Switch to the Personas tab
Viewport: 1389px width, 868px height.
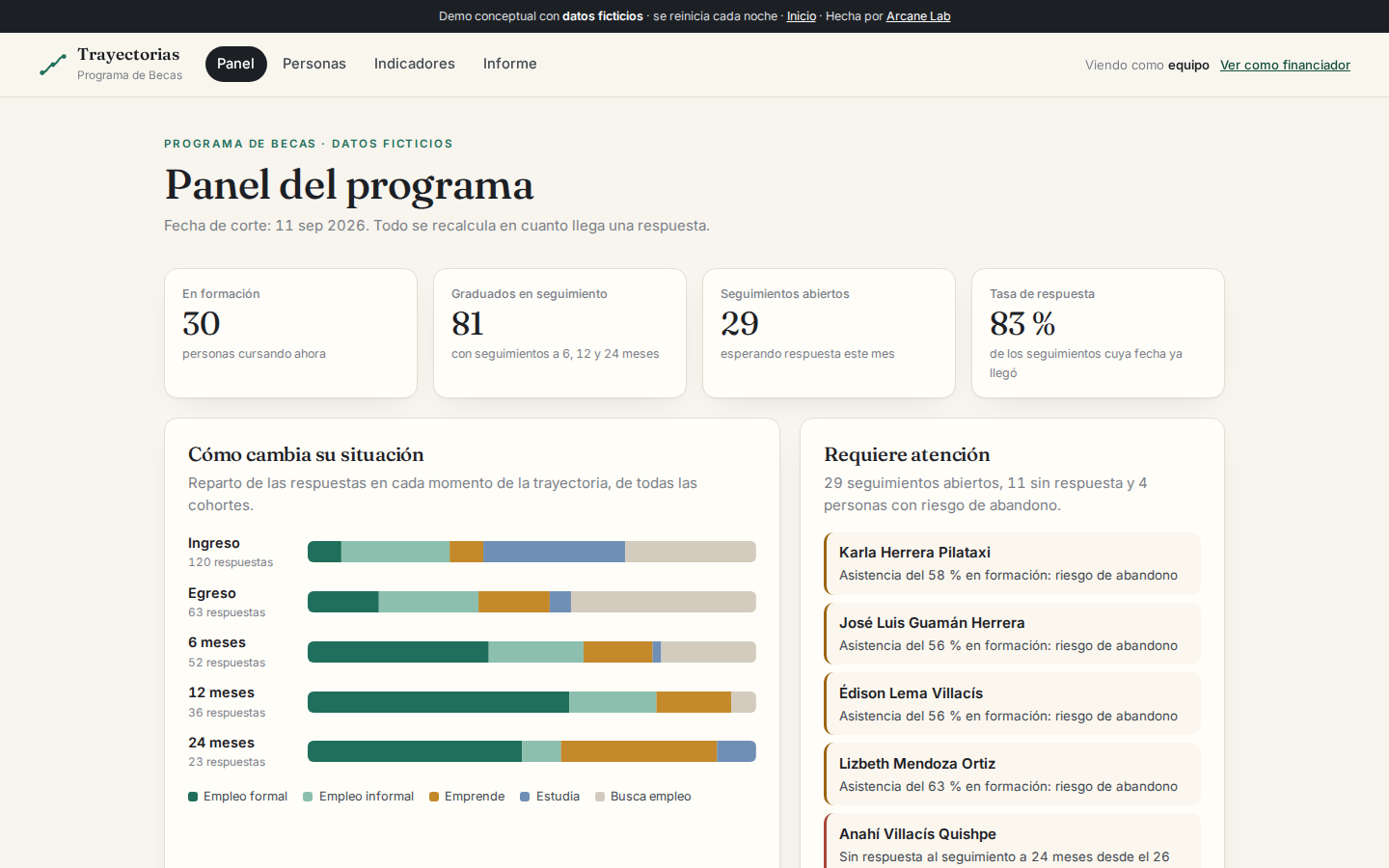[x=314, y=64]
